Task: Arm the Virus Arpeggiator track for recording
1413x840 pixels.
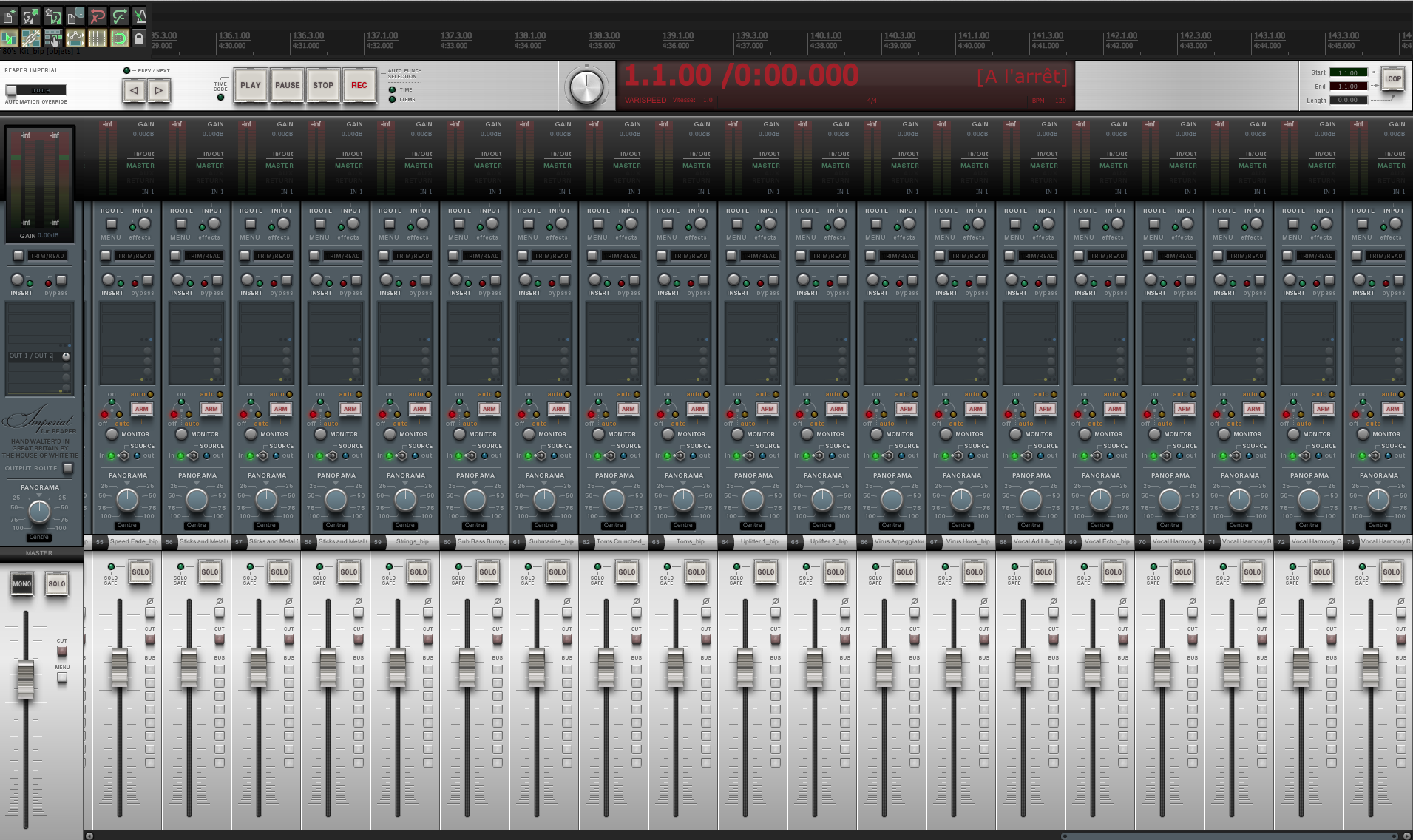Action: pyautogui.click(x=906, y=409)
